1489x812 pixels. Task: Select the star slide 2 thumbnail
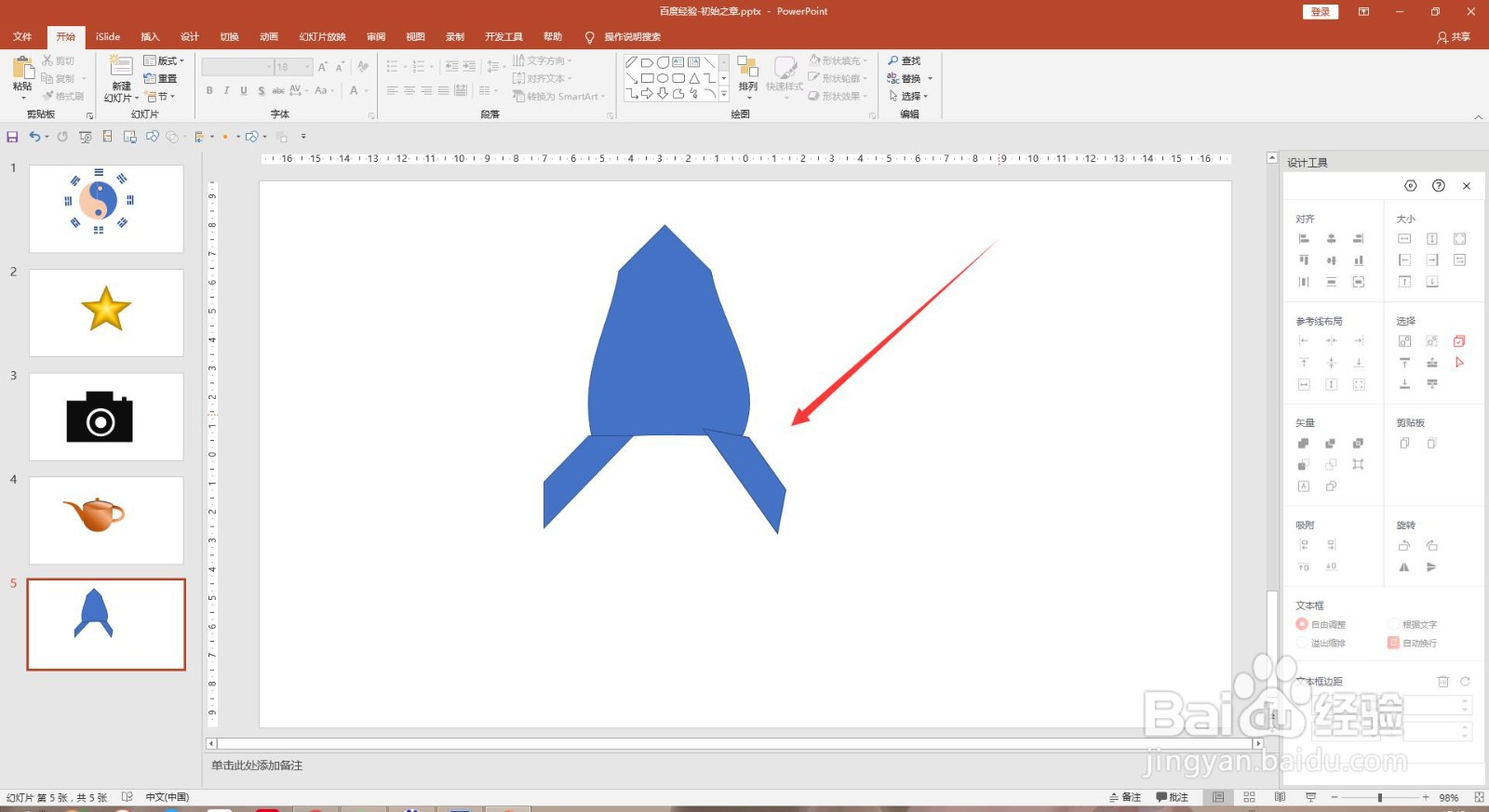coord(106,313)
